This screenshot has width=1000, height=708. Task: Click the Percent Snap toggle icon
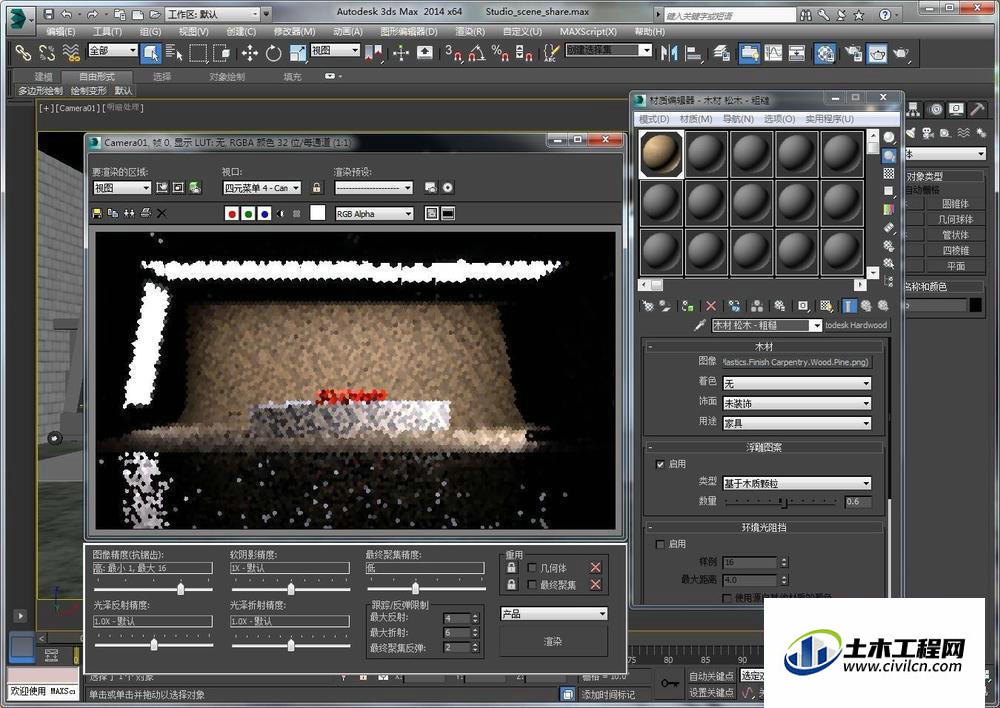pyautogui.click(x=500, y=53)
